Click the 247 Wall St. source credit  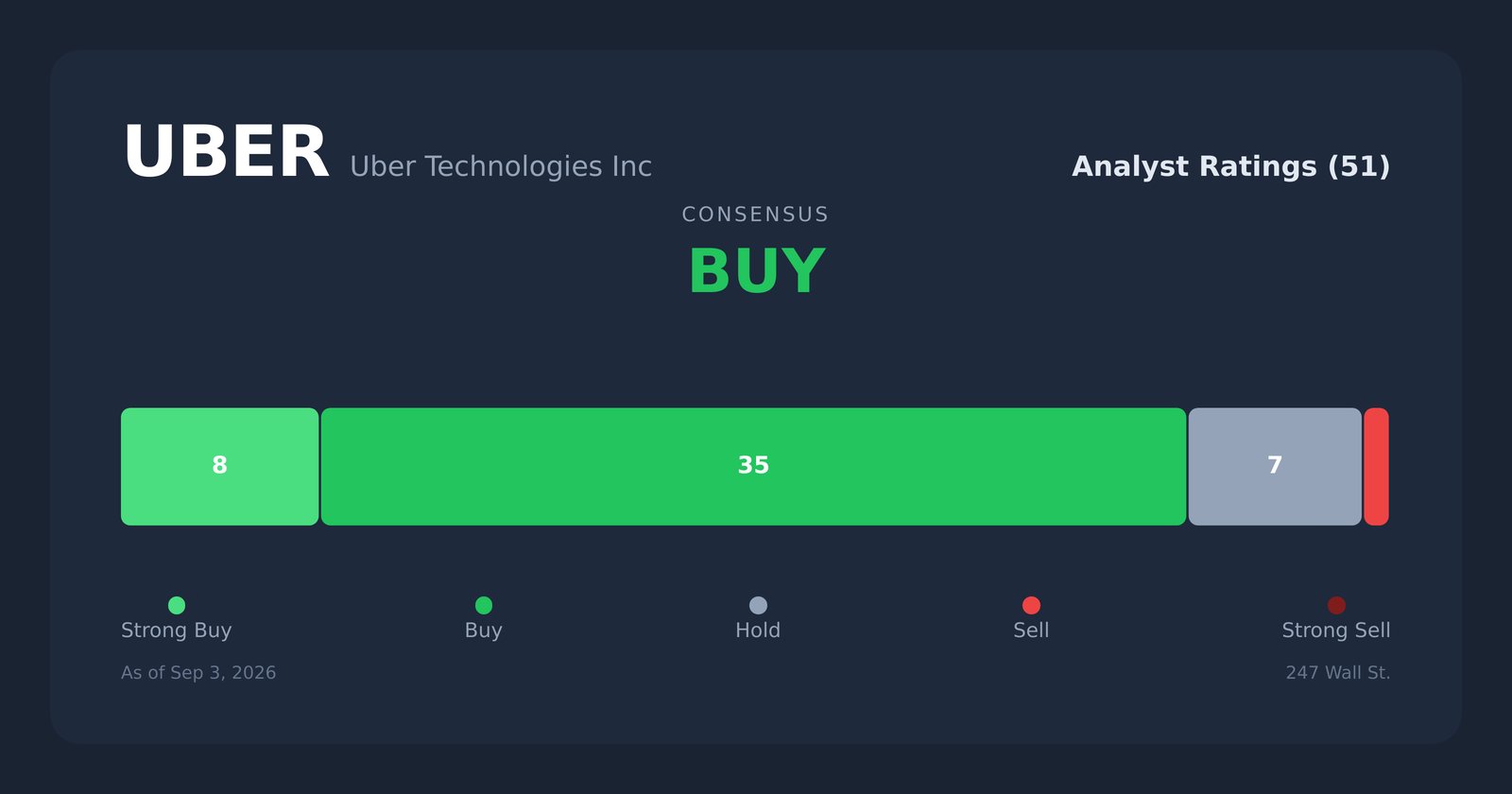click(1338, 673)
